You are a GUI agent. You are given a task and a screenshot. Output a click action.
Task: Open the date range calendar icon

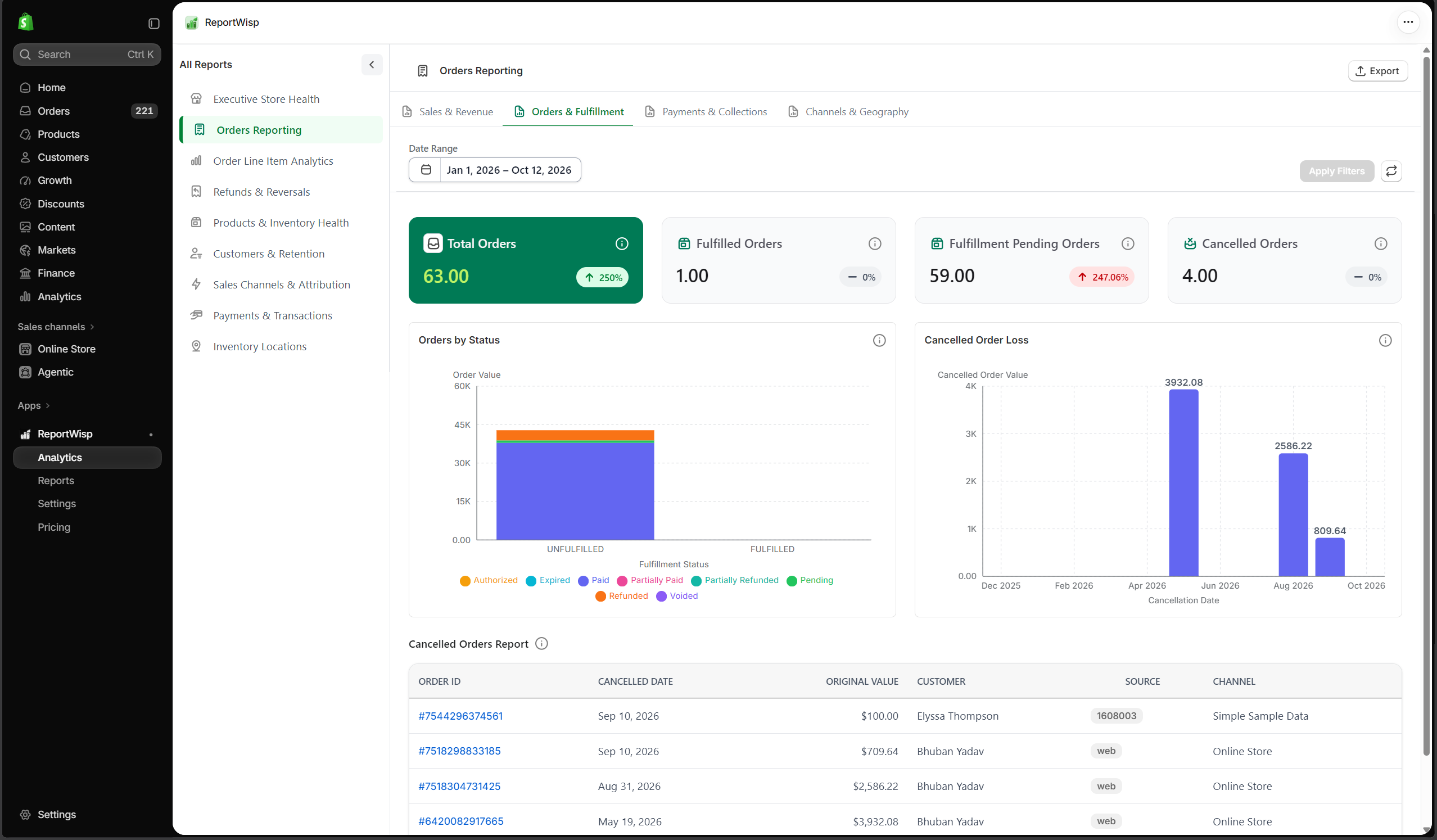point(426,170)
